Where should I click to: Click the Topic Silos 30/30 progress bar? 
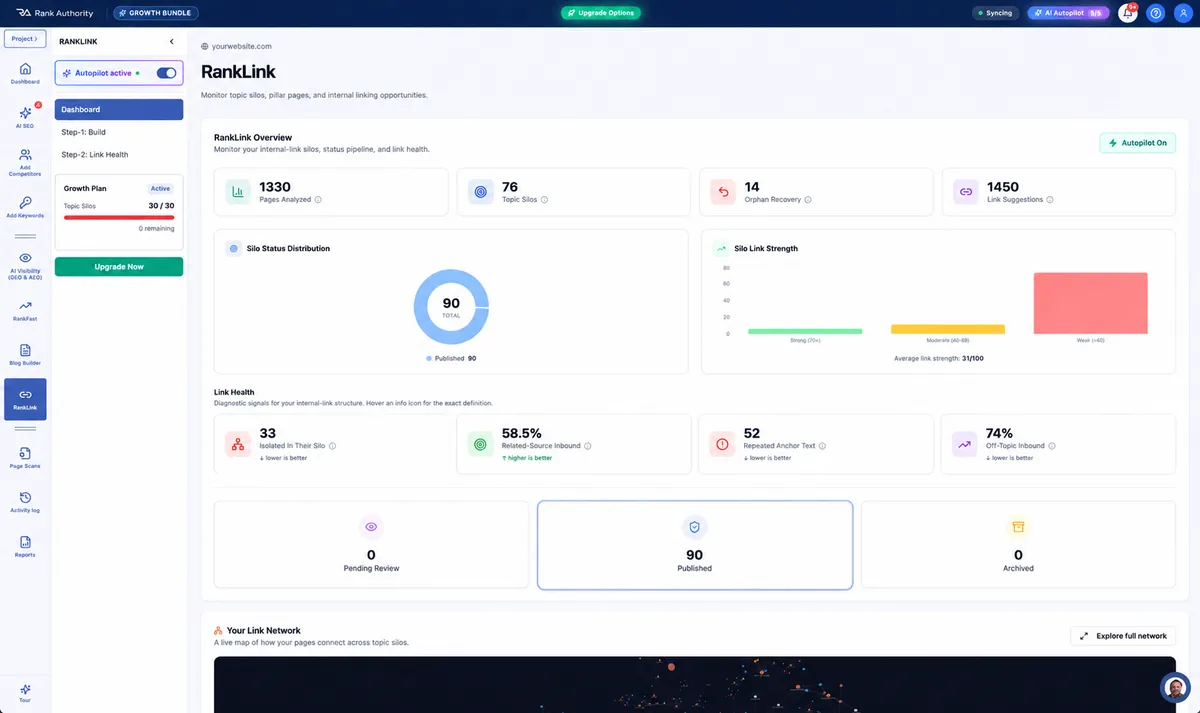119,217
